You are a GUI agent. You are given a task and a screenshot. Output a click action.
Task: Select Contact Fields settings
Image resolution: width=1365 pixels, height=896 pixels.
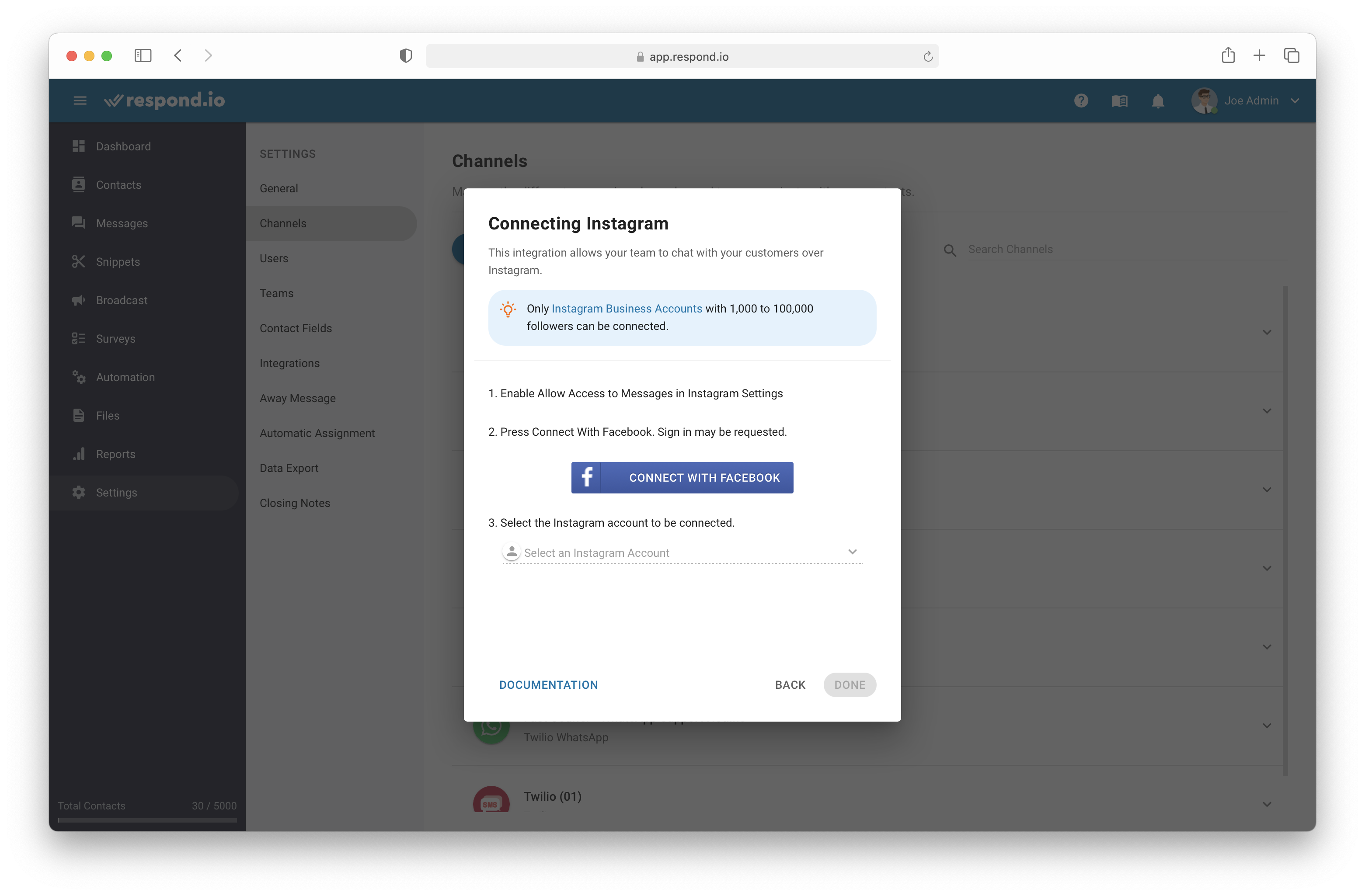331,328
